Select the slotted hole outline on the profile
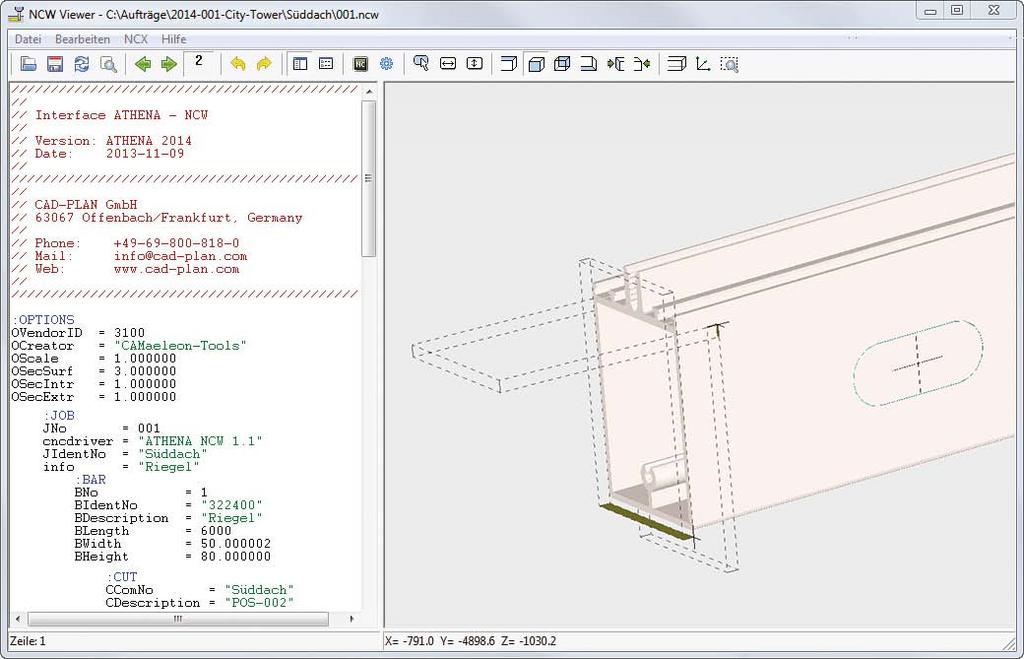Viewport: 1024px width, 659px height. [x=918, y=362]
